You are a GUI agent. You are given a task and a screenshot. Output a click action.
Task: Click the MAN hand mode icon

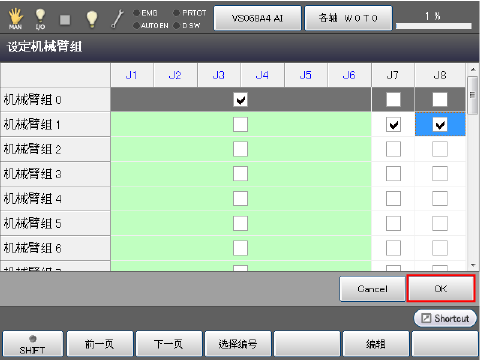coord(15,18)
